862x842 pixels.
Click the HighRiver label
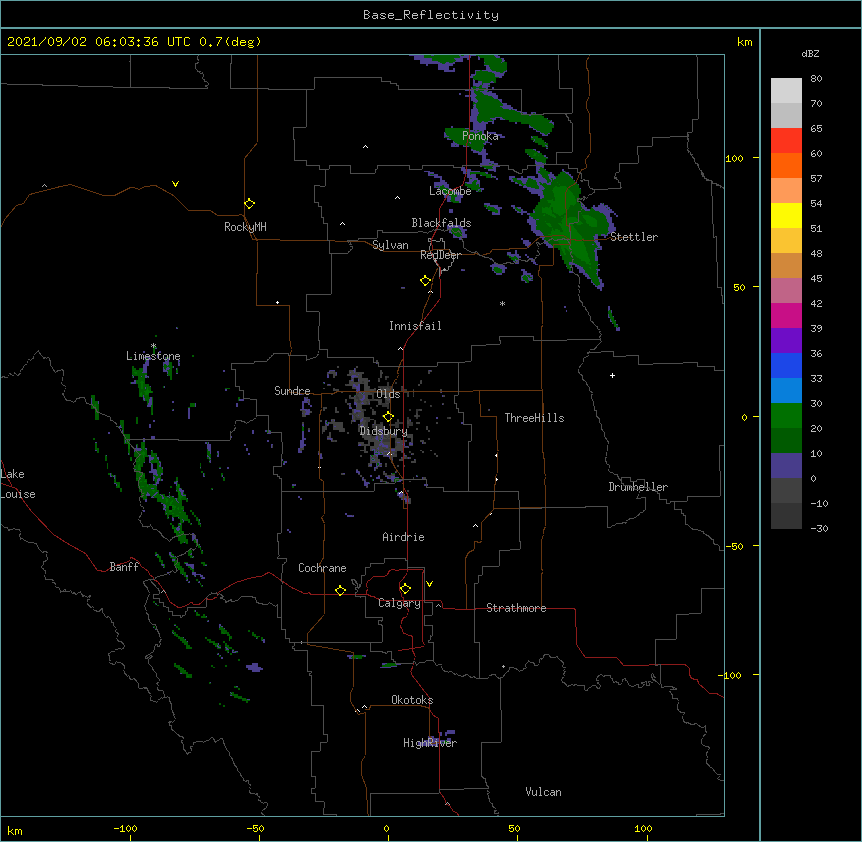point(430,743)
